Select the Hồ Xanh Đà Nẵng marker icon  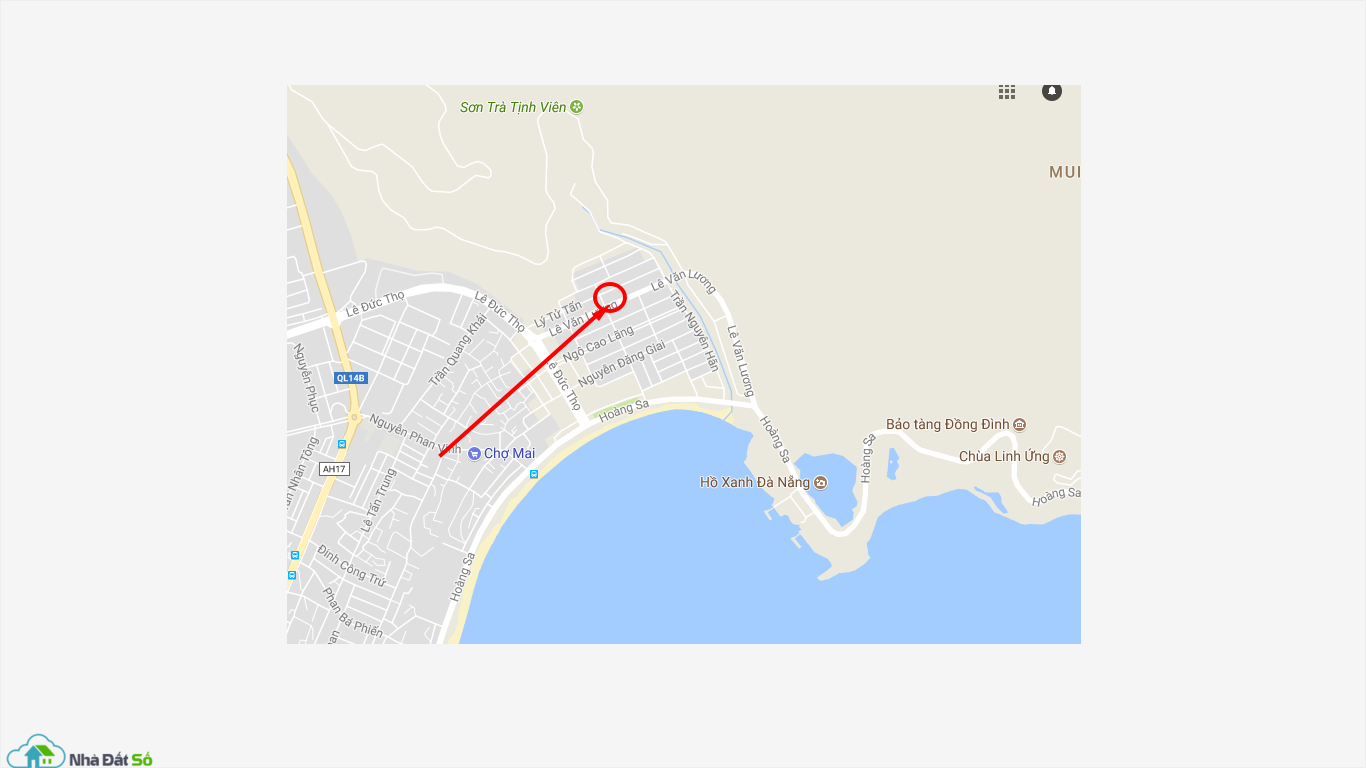click(821, 482)
